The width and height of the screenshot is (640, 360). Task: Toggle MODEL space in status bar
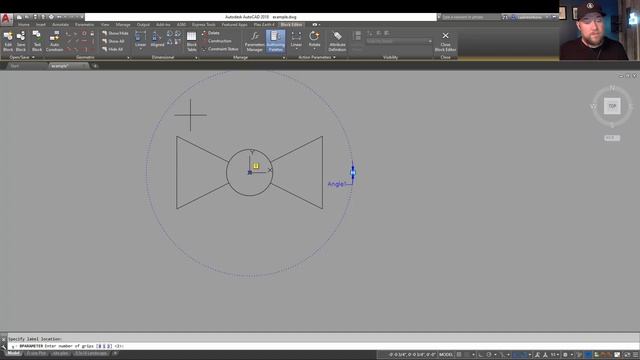pos(446,355)
